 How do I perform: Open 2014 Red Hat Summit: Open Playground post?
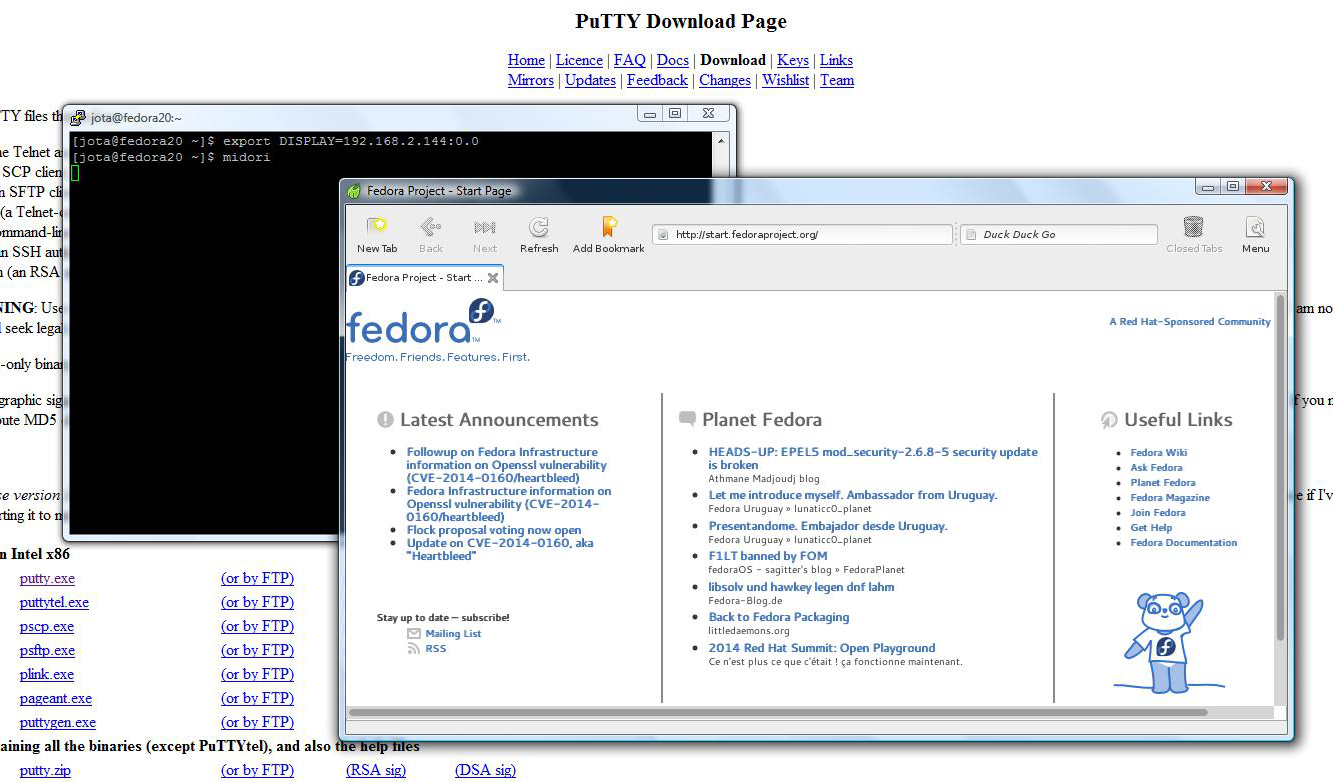822,648
